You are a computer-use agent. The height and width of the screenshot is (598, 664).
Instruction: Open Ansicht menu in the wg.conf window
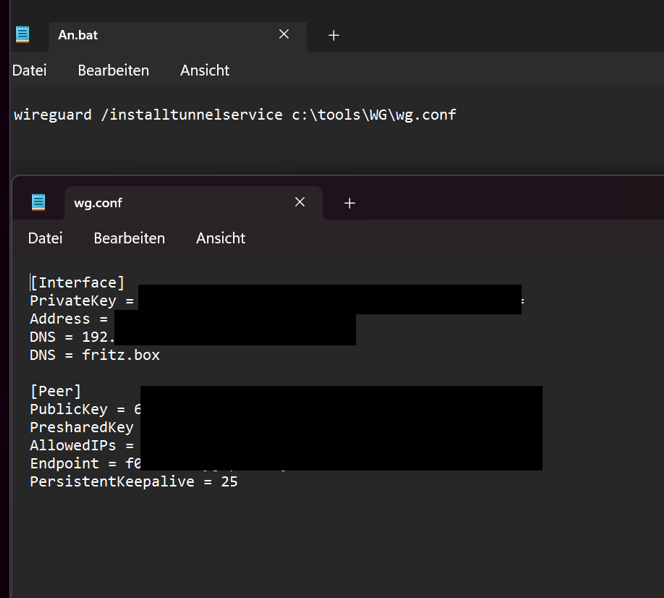tap(220, 239)
